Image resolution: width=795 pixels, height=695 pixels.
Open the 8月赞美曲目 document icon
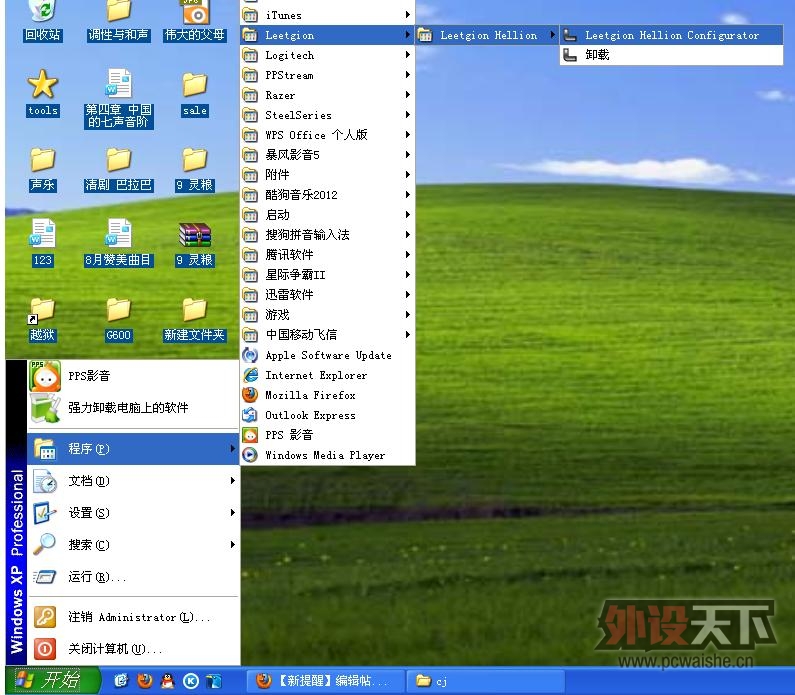[x=119, y=242]
